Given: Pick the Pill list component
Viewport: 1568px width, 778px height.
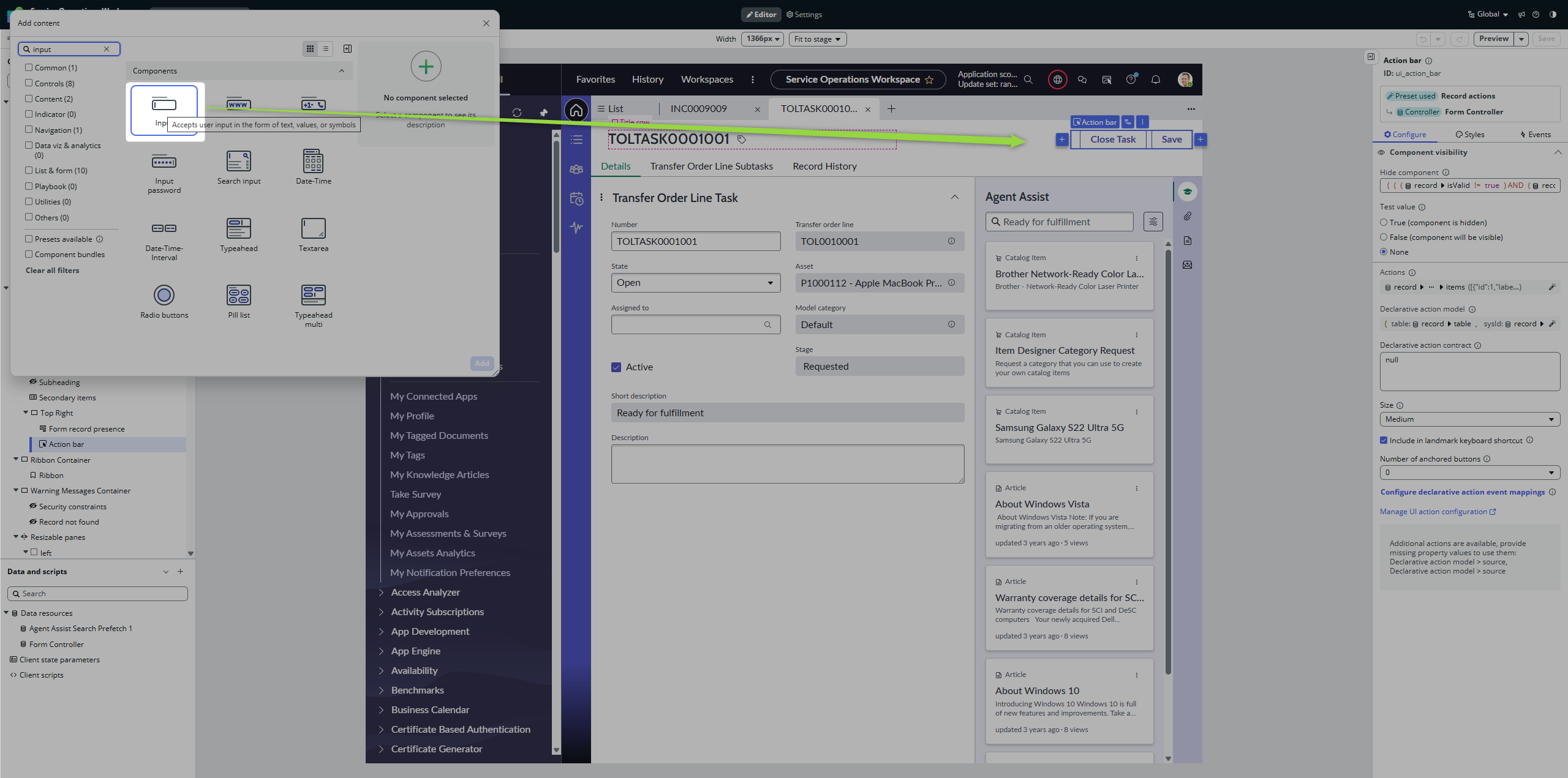Looking at the screenshot, I should [x=239, y=295].
